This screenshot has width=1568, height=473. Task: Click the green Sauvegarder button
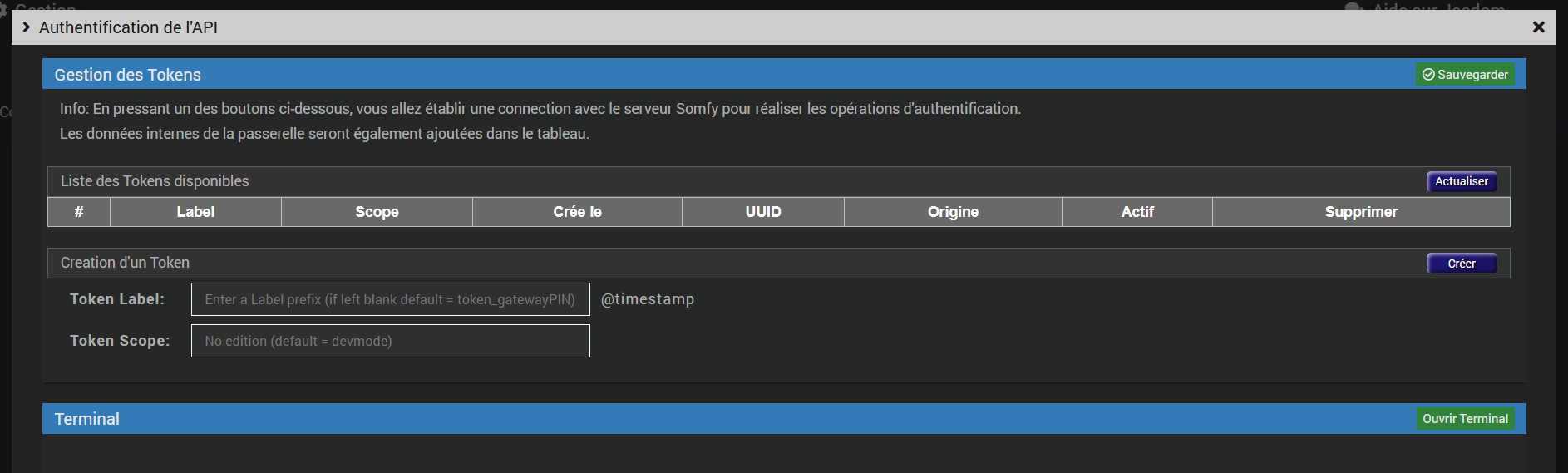point(1465,74)
